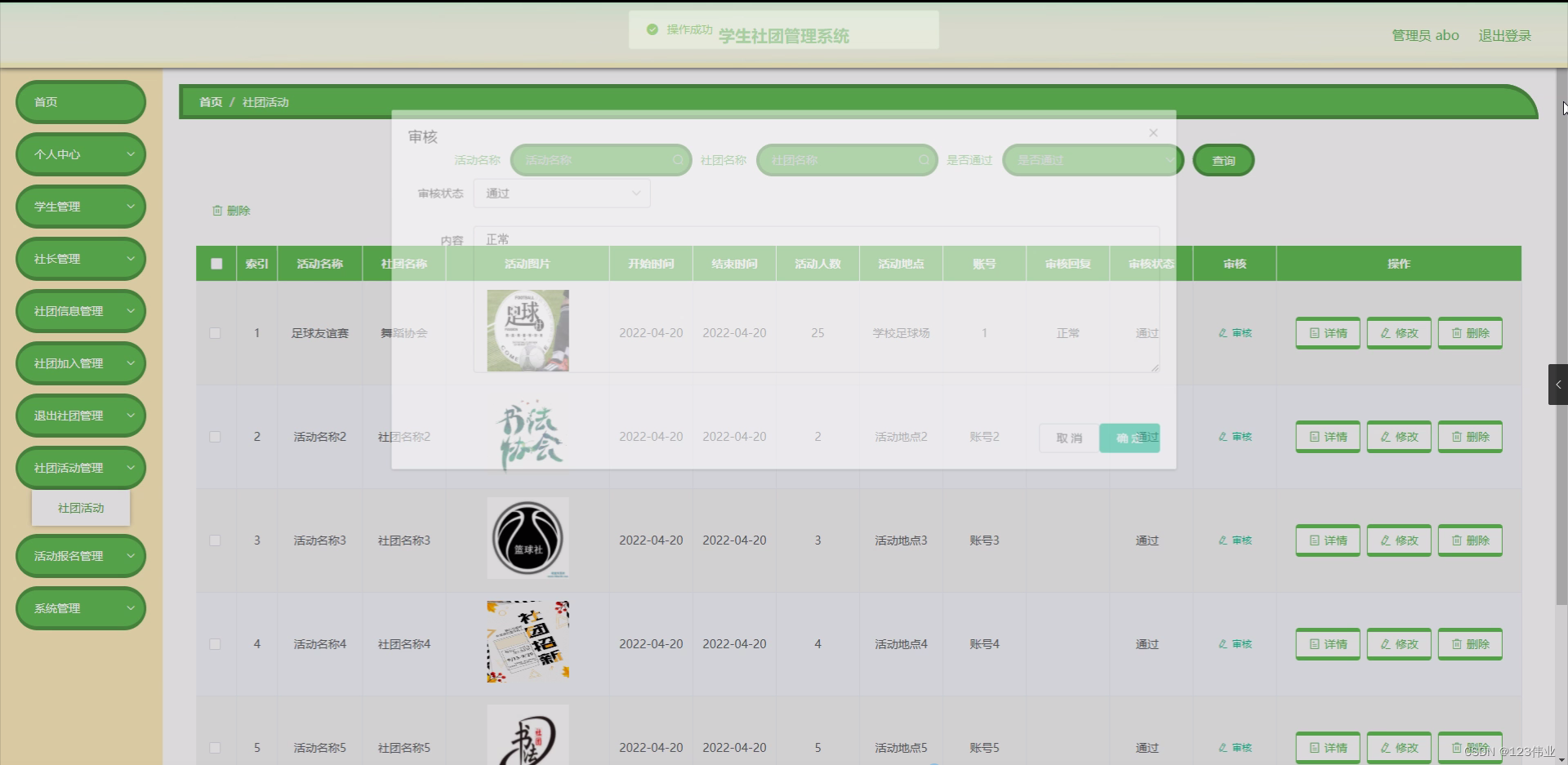This screenshot has width=1568, height=765.
Task: Click row 活动名称2 删除 button
Action: 1470,437
